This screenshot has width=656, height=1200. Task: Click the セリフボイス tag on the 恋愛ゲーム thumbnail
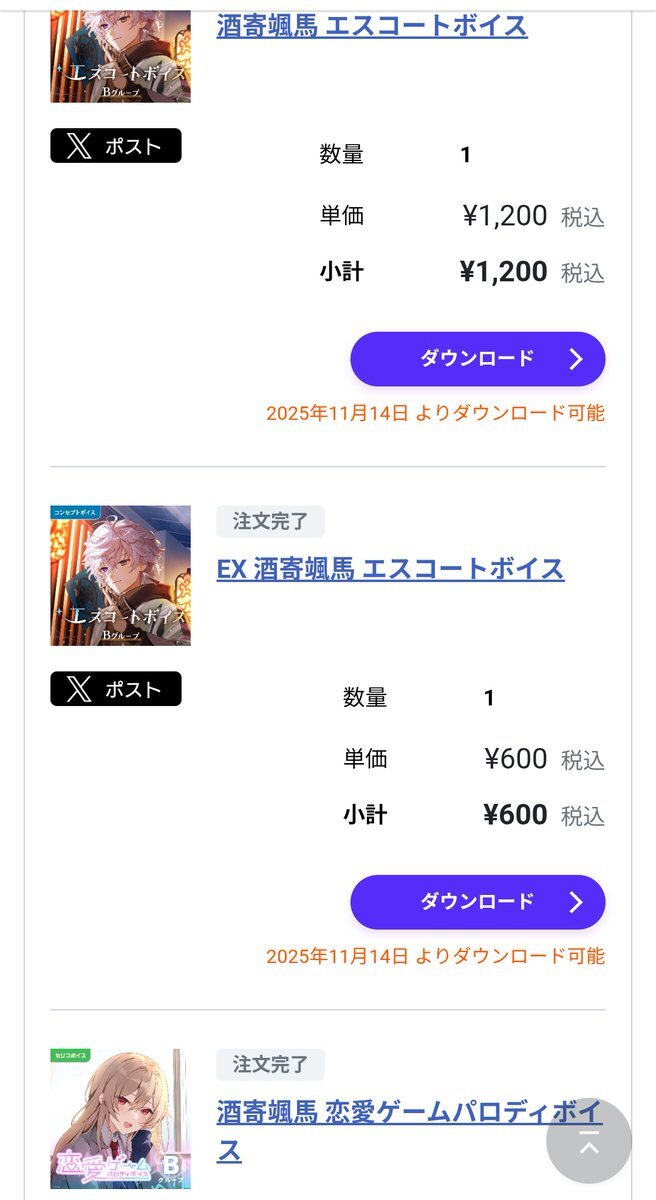pyautogui.click(x=71, y=1055)
